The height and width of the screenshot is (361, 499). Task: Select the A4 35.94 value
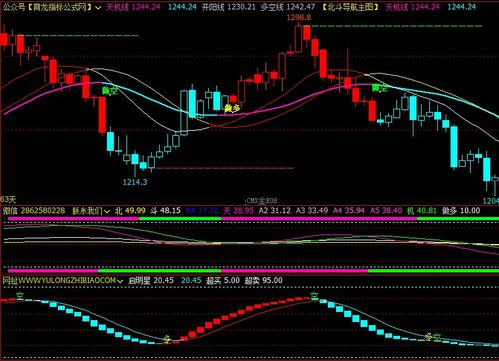(x=349, y=211)
